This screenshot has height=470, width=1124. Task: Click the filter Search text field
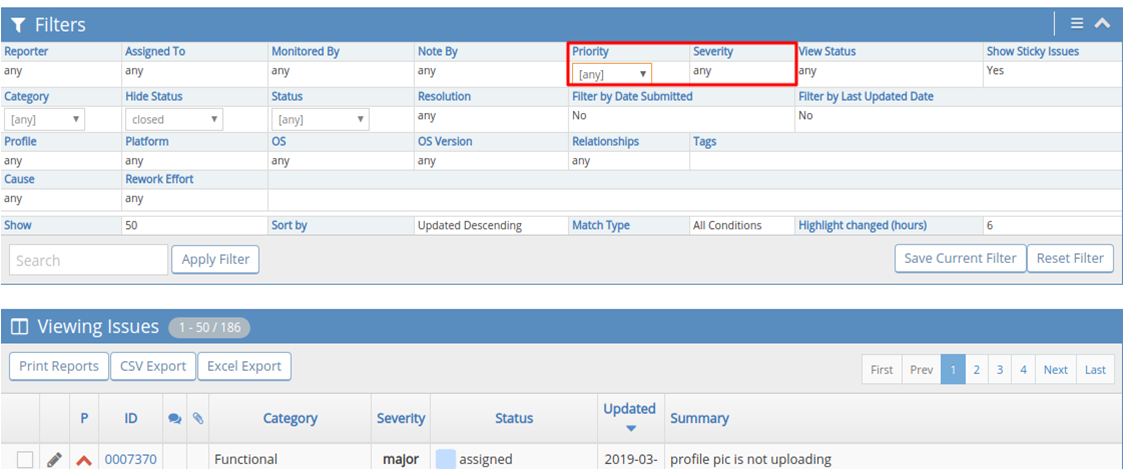(x=88, y=260)
